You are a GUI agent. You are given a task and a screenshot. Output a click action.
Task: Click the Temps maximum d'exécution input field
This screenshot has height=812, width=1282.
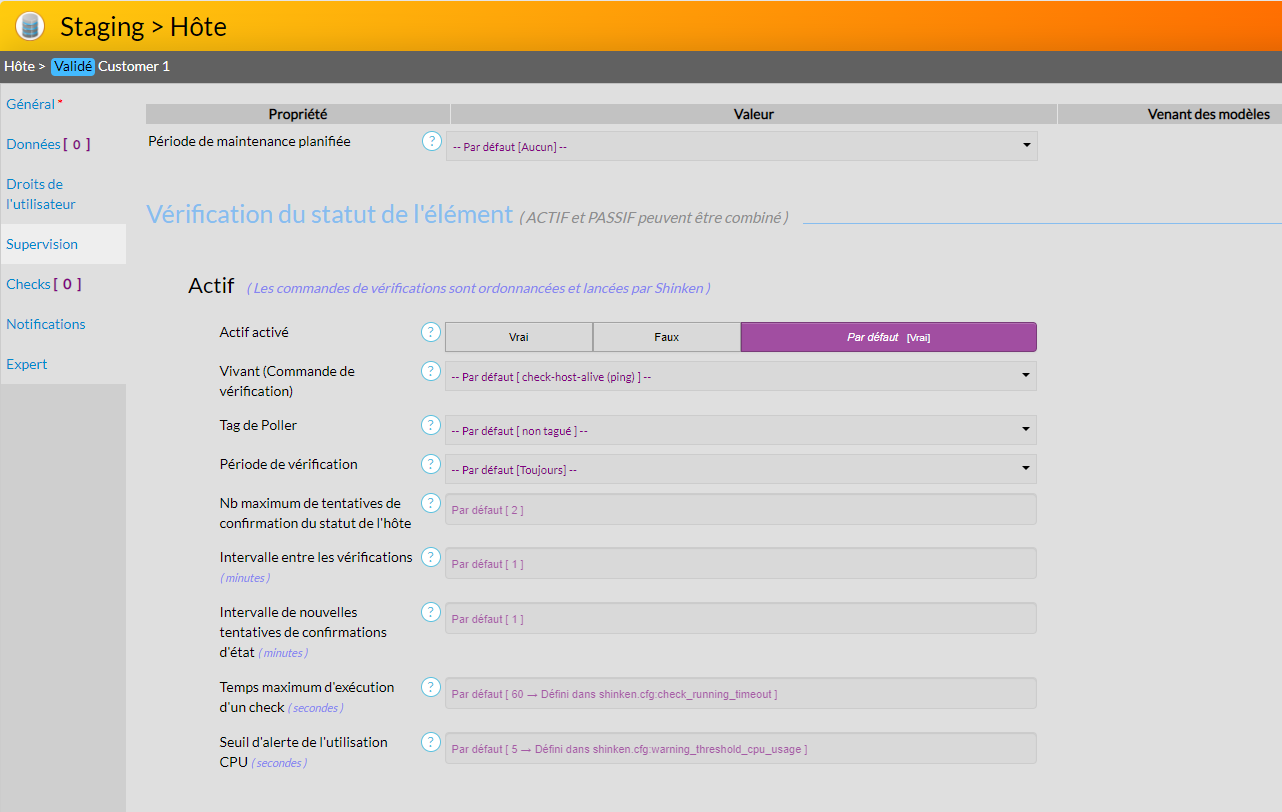[741, 693]
